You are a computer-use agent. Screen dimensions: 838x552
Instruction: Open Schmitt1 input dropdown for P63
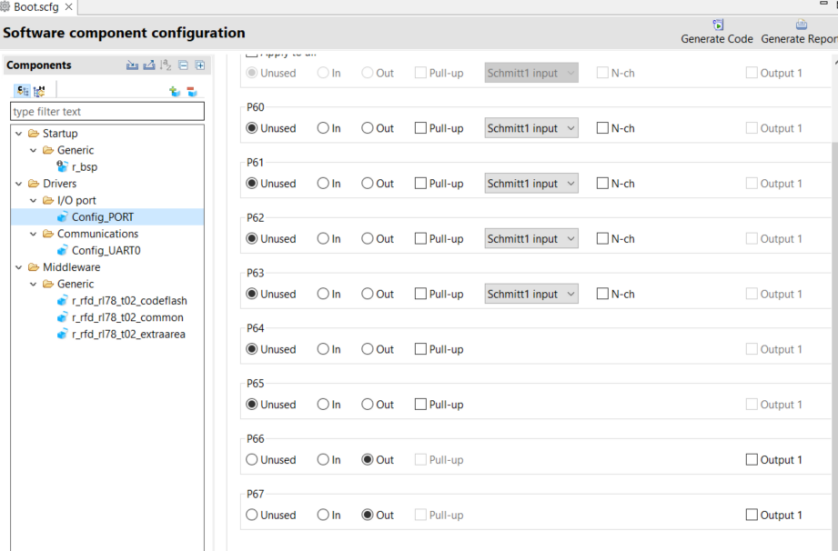tap(531, 293)
